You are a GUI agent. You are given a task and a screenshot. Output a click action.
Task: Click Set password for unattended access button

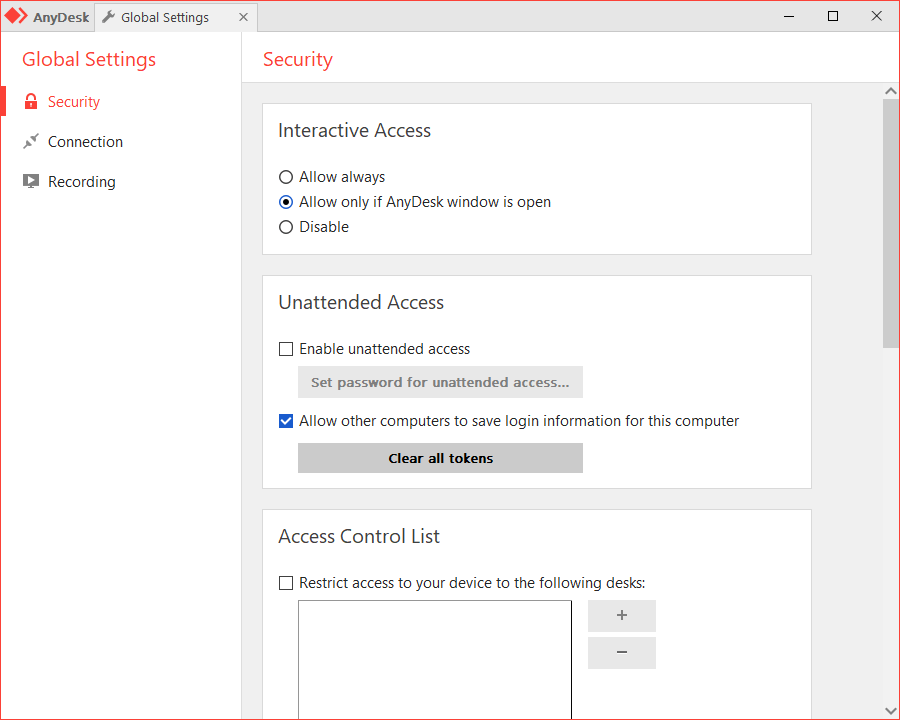[440, 382]
